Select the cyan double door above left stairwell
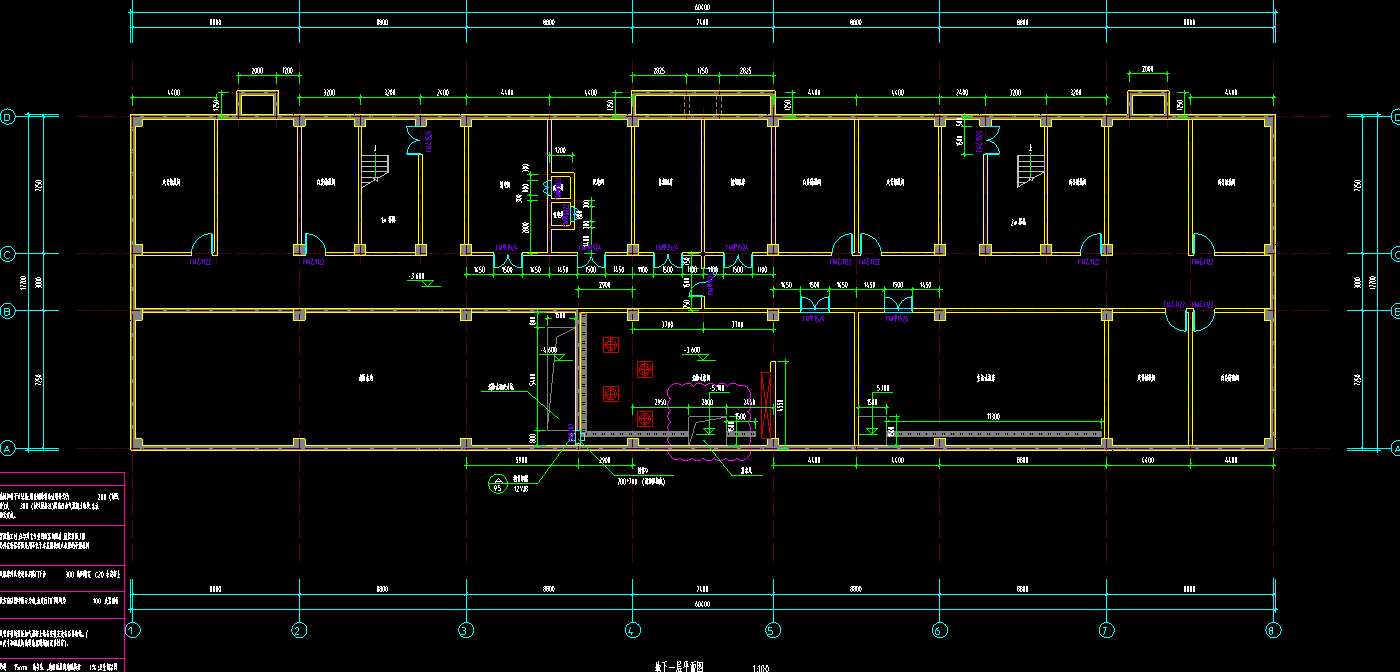This screenshot has height=672, width=1400. [414, 142]
